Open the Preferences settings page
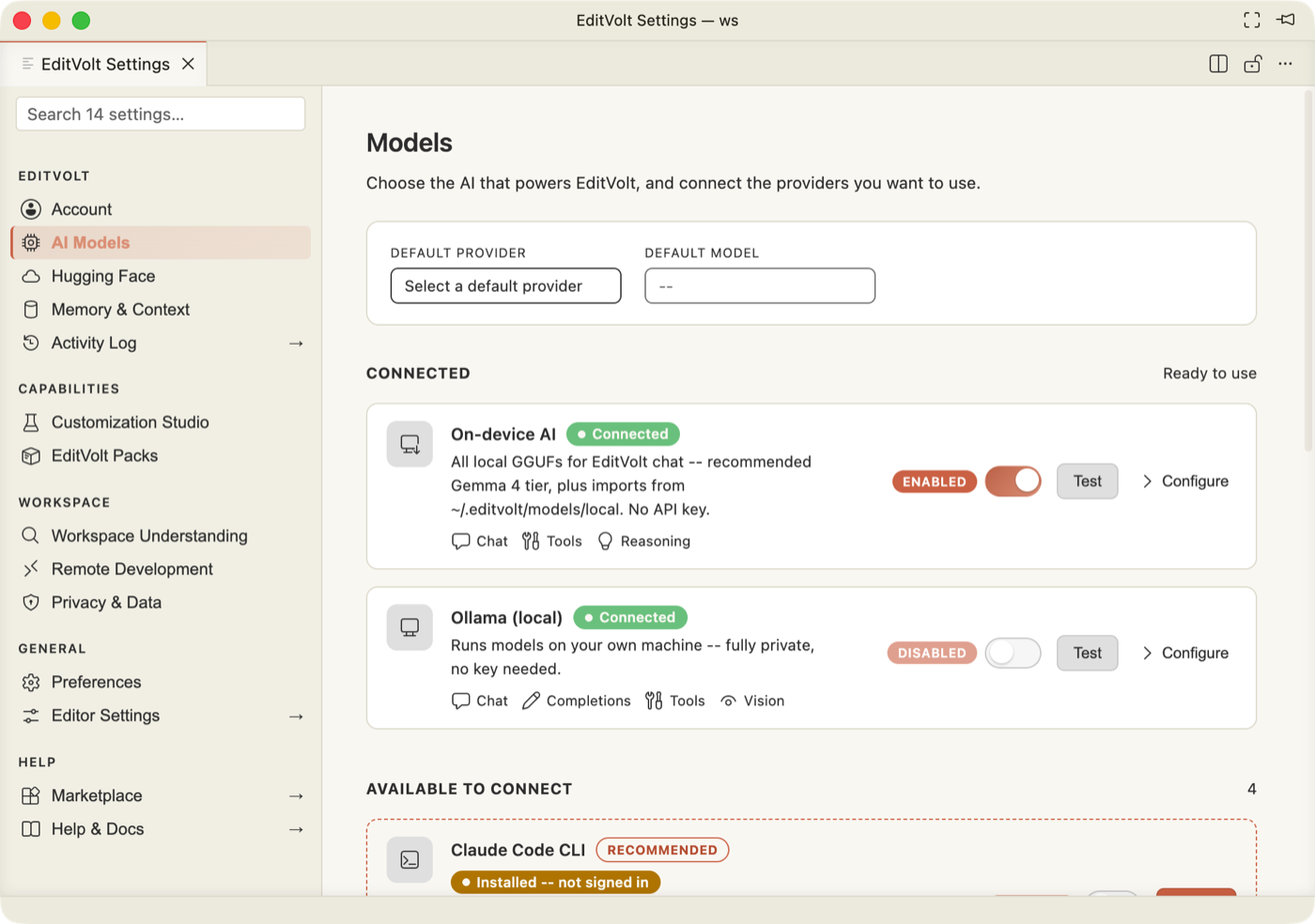 [x=161, y=682]
